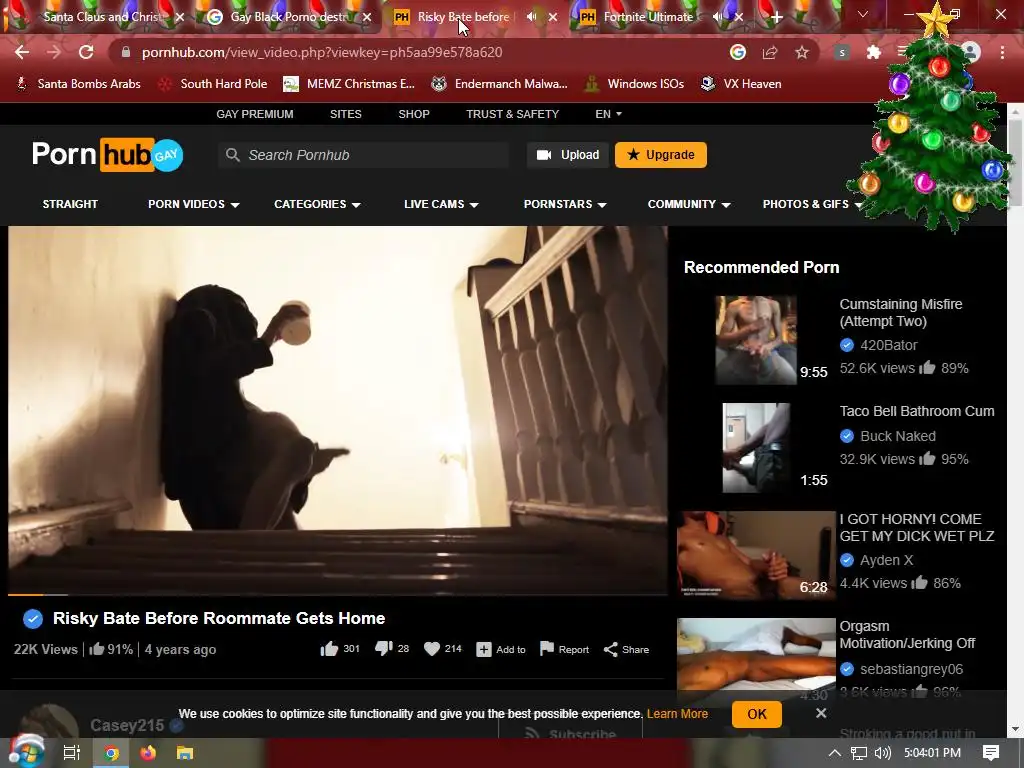
Task: Click the magnifier search icon
Action: [232, 155]
